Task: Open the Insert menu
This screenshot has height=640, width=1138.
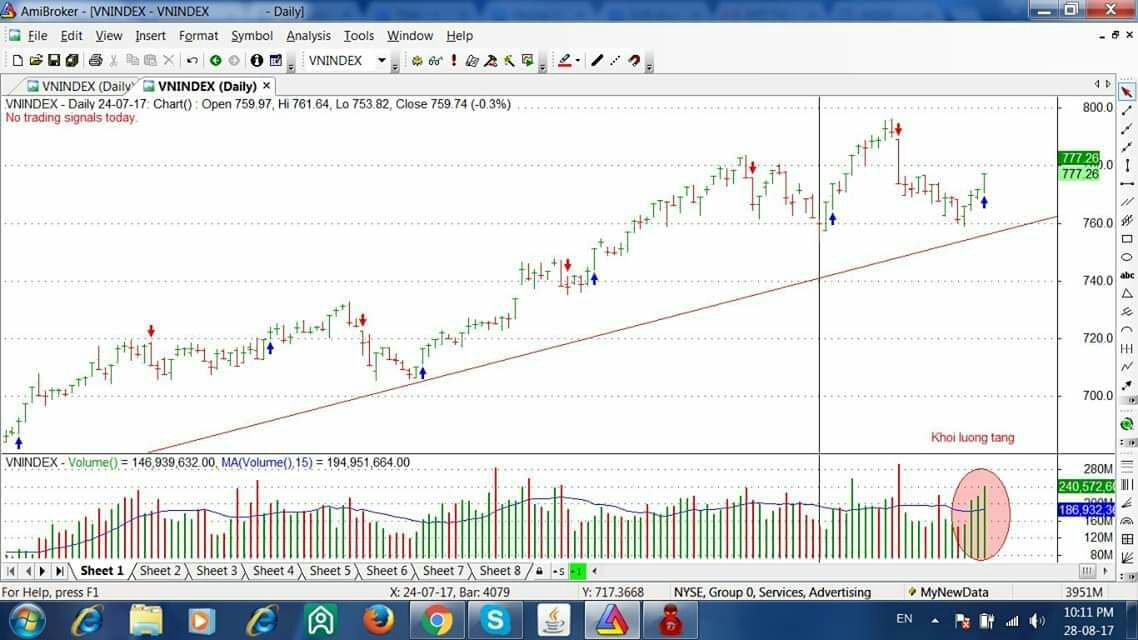Action: 150,36
